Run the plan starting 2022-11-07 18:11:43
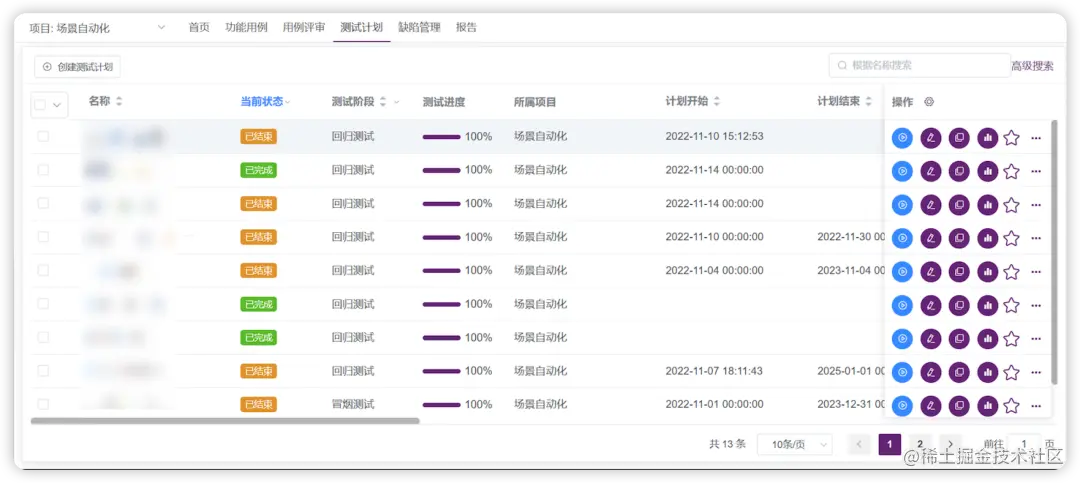 coord(902,372)
